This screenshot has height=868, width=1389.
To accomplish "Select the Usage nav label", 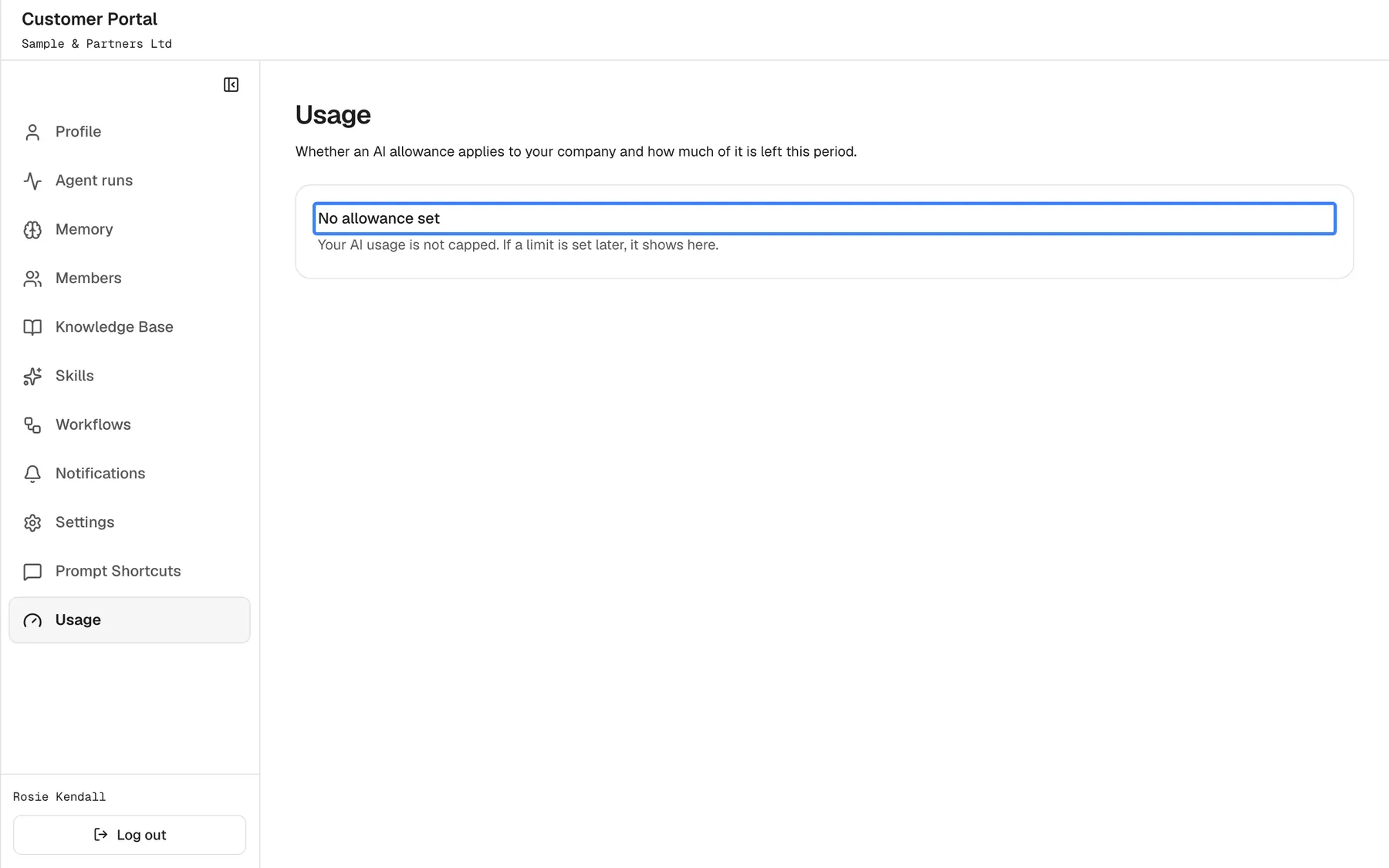I will point(78,620).
